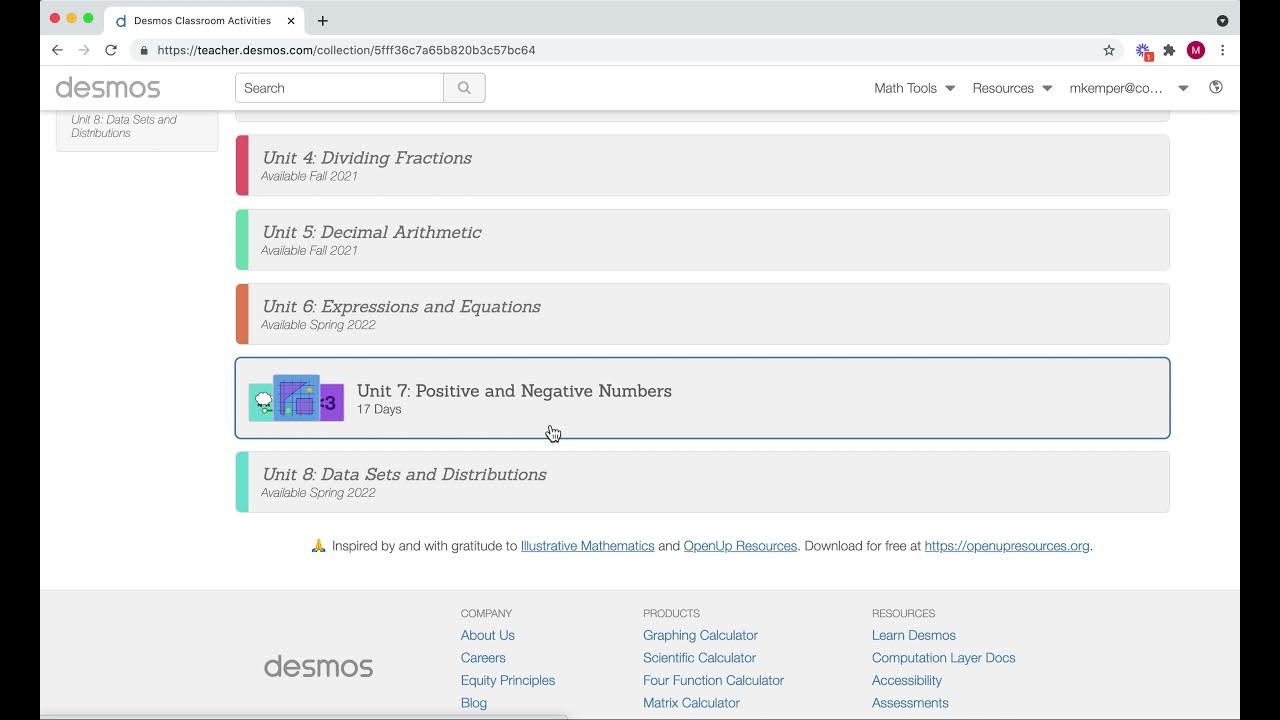Open Unit 7: Positive and Negative Numbers
The width and height of the screenshot is (1280, 720).
(702, 398)
